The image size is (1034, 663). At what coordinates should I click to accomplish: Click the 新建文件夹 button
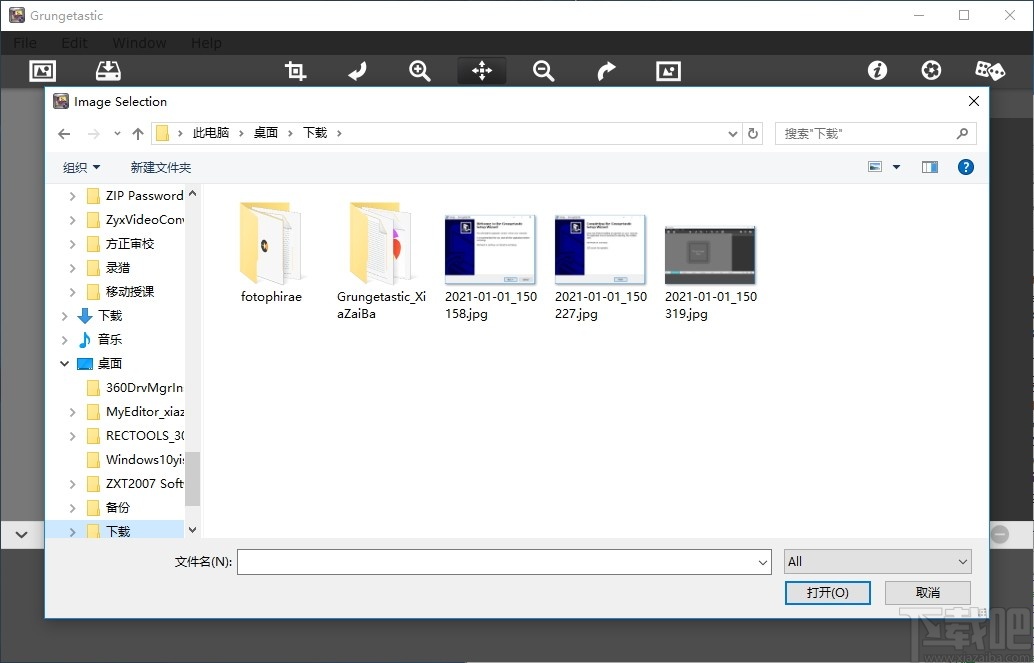(160, 167)
